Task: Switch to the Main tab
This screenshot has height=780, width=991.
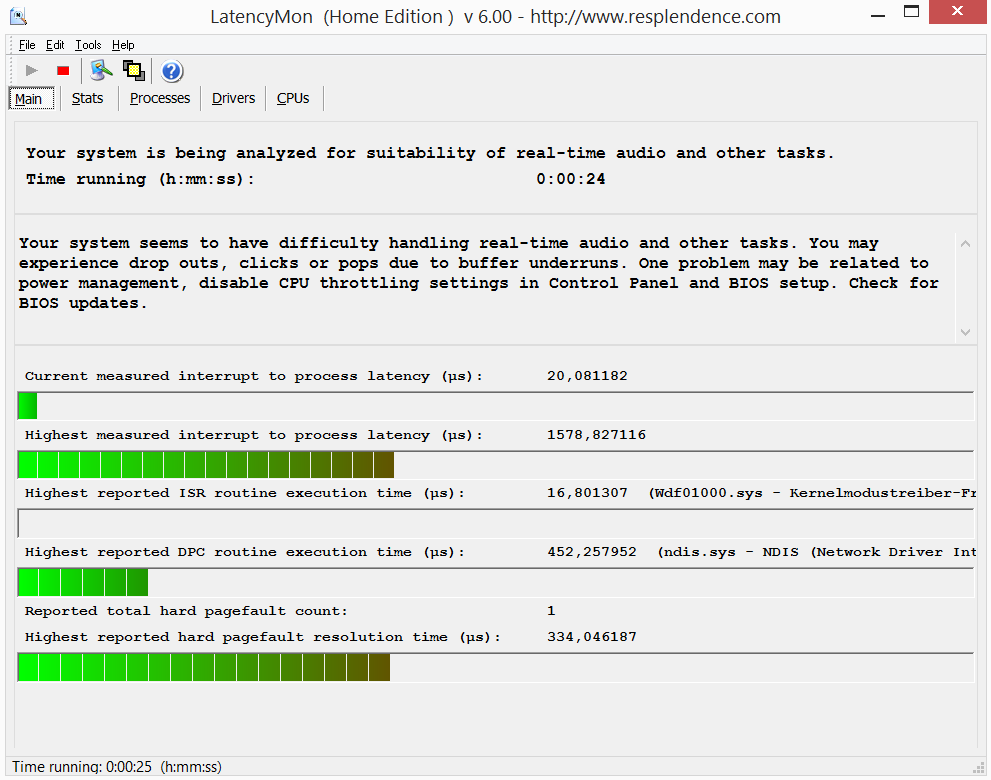Action: [x=32, y=99]
